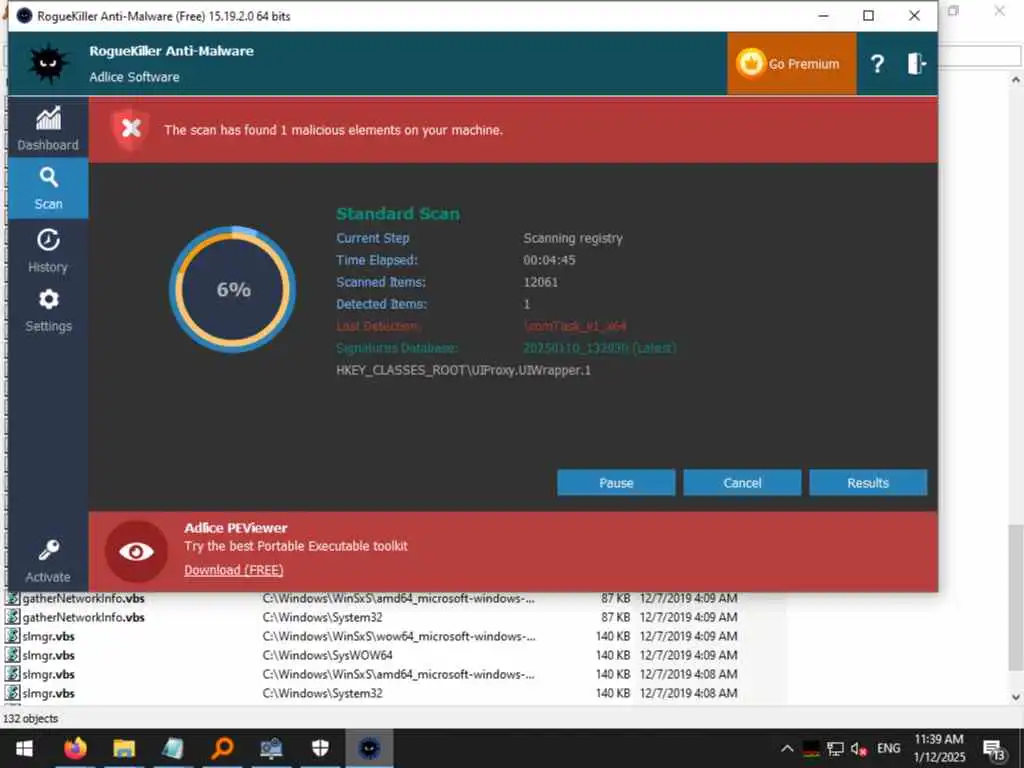Click the Adlice PEViewer eye icon

click(x=136, y=552)
